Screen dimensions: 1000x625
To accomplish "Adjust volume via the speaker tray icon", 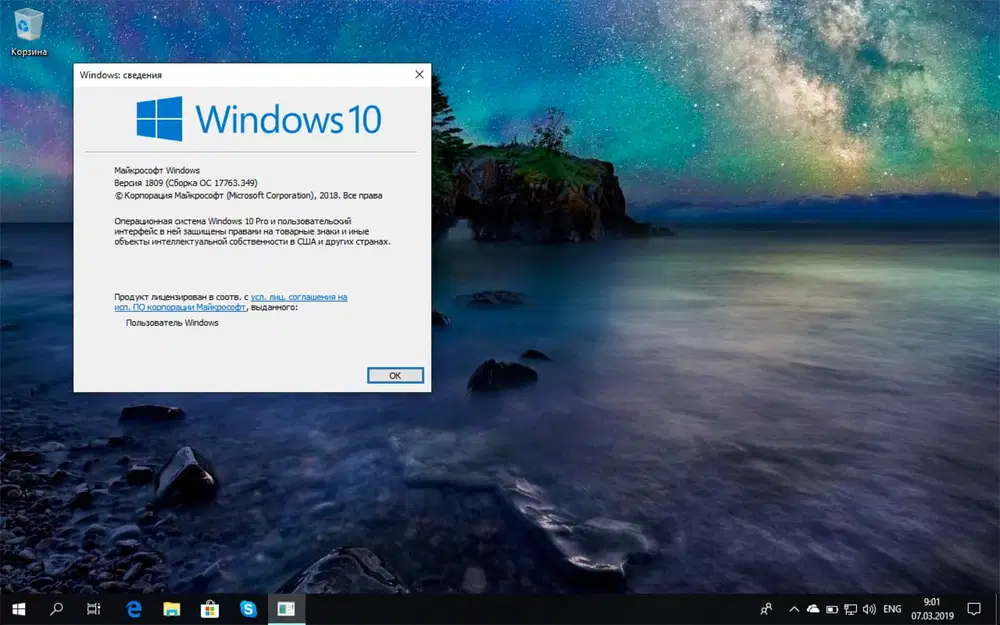I will pyautogui.click(x=866, y=610).
